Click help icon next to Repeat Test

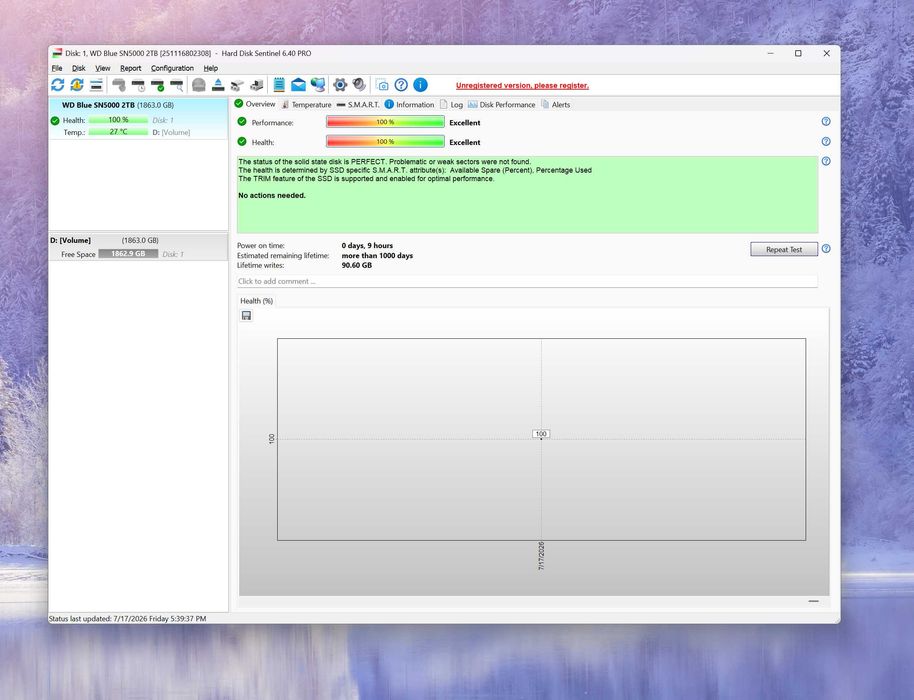[x=825, y=249]
